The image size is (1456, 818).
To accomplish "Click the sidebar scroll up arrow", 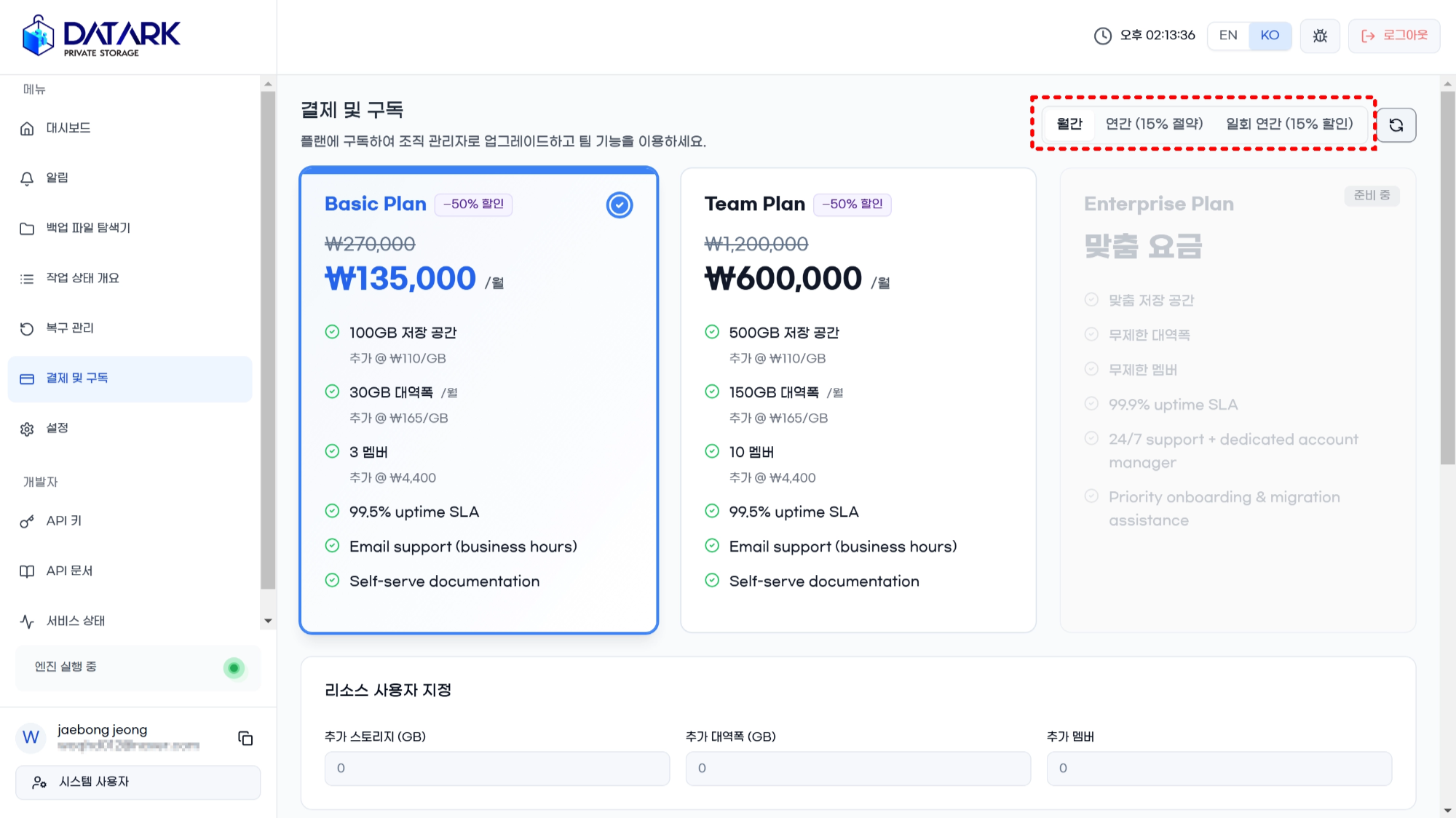I will pyautogui.click(x=268, y=84).
